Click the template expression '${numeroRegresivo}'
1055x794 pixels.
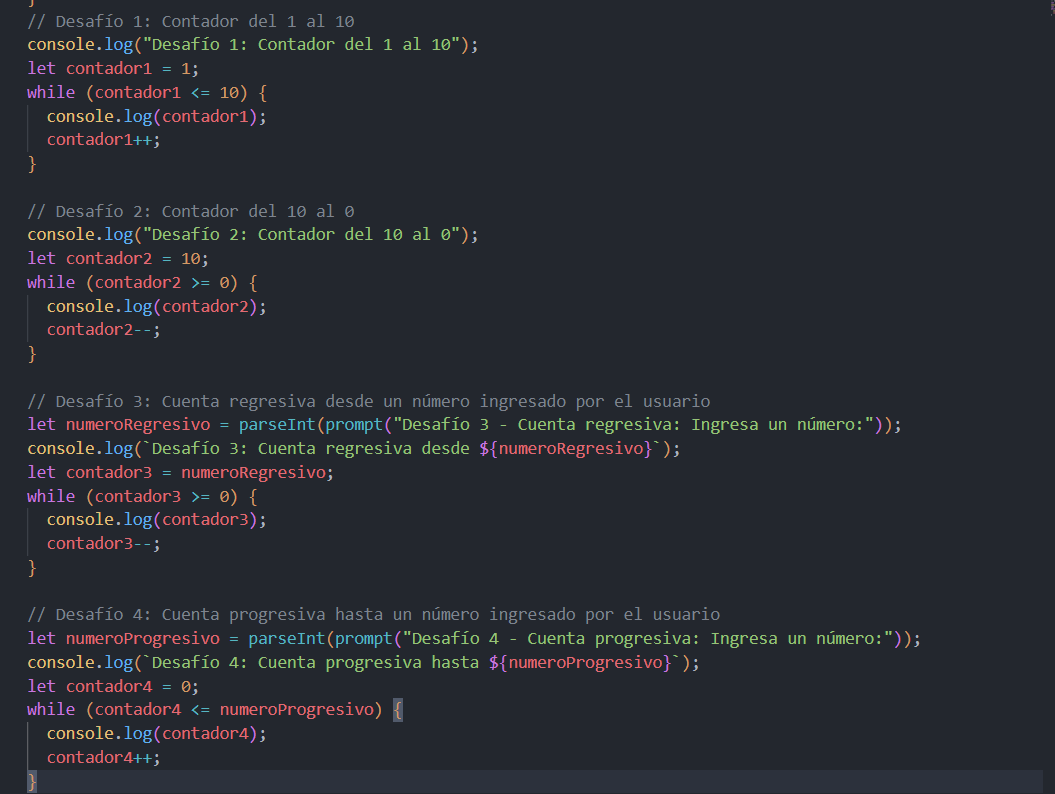pyautogui.click(x=566, y=449)
